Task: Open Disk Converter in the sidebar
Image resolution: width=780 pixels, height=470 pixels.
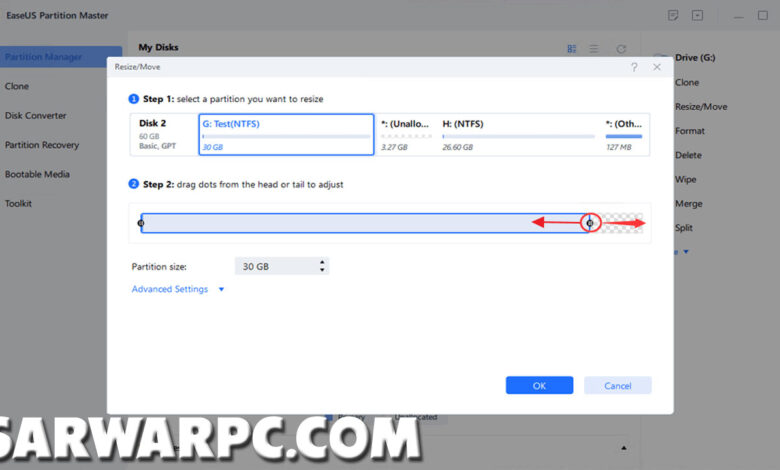Action: [35, 115]
